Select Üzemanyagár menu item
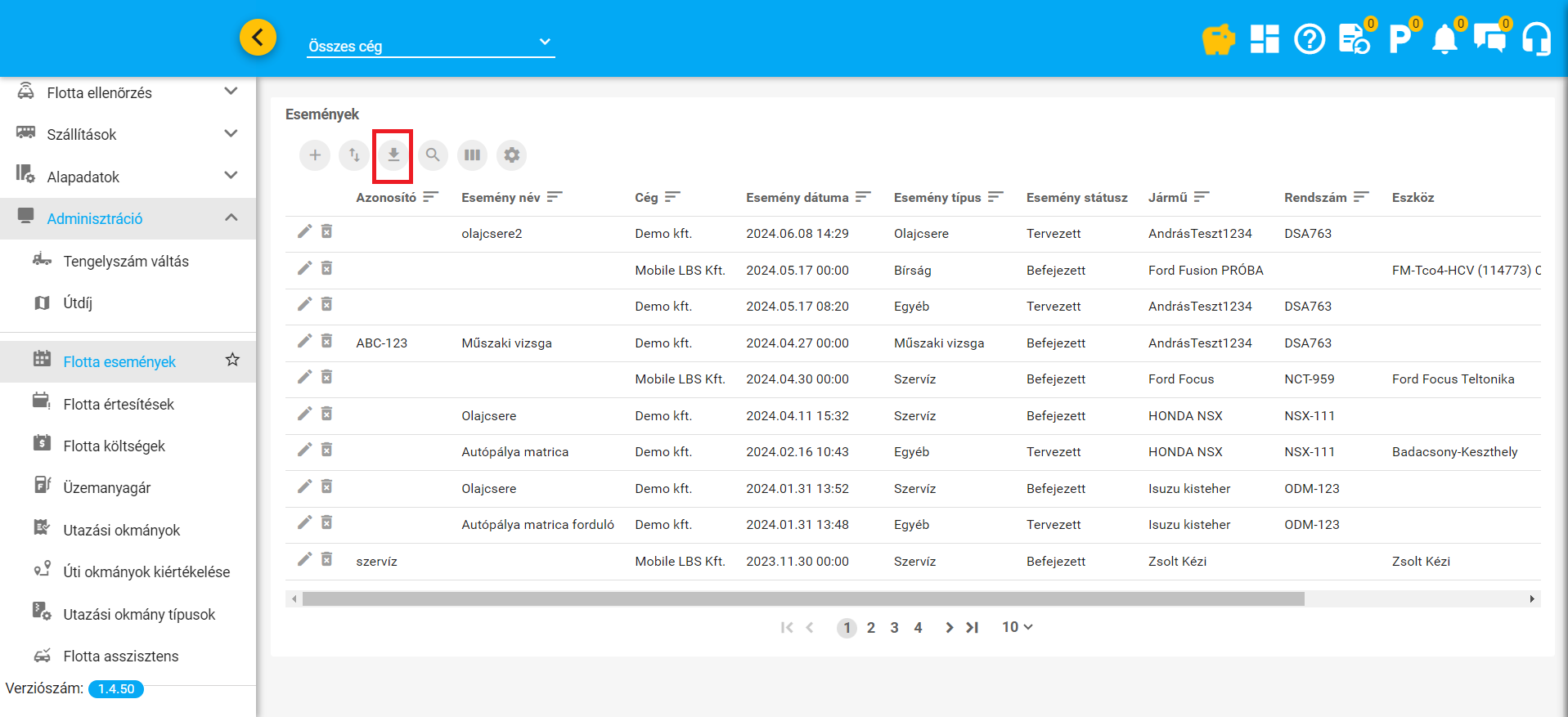The width and height of the screenshot is (1568, 717). click(107, 487)
